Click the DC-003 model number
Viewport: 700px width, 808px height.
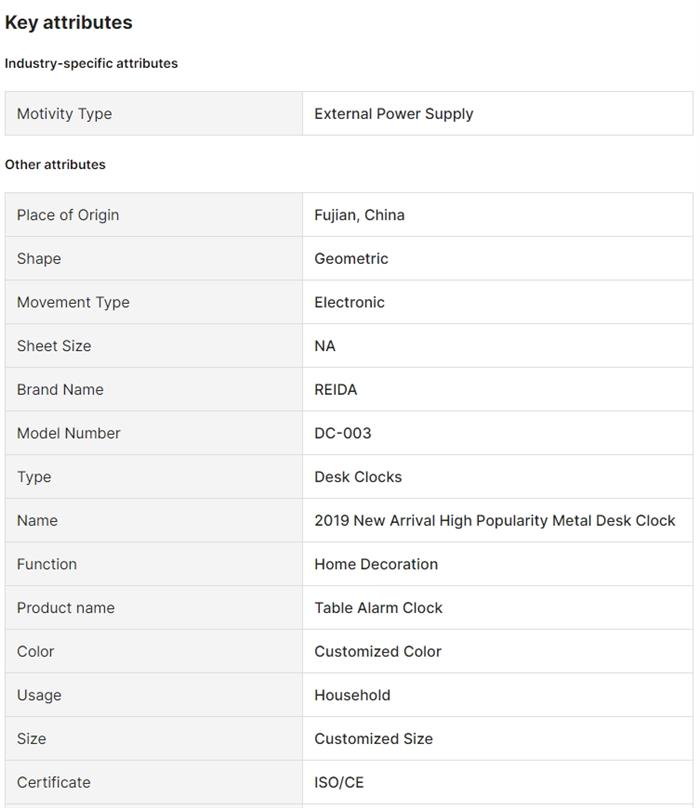(342, 433)
